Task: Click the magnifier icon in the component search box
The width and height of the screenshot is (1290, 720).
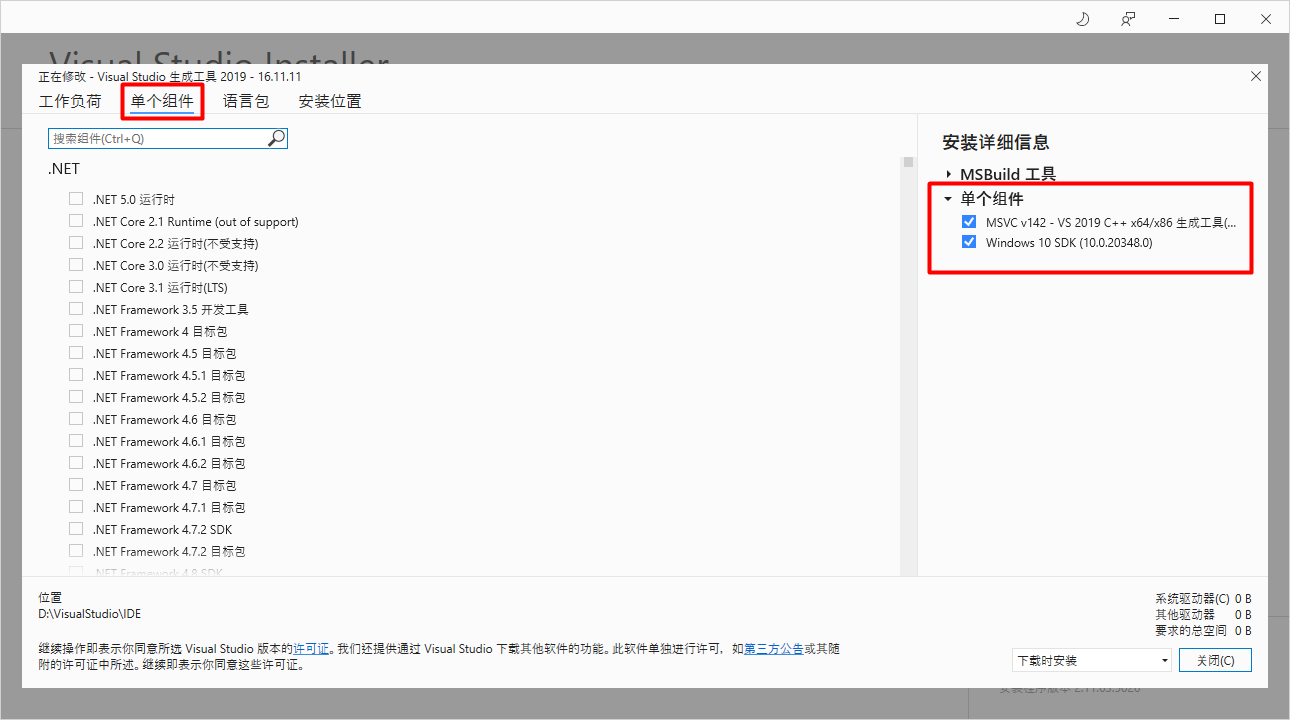Action: pyautogui.click(x=277, y=138)
